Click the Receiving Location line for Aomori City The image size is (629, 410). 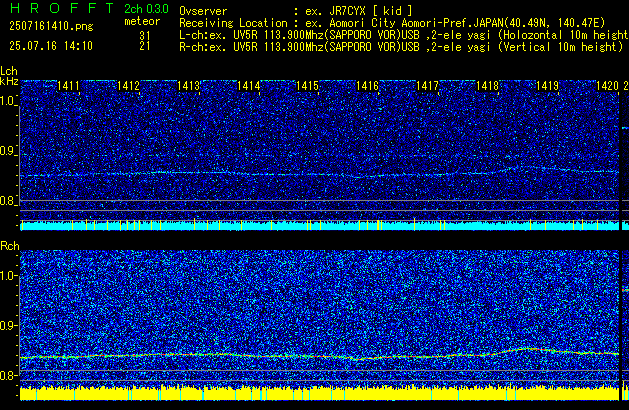click(x=392, y=23)
